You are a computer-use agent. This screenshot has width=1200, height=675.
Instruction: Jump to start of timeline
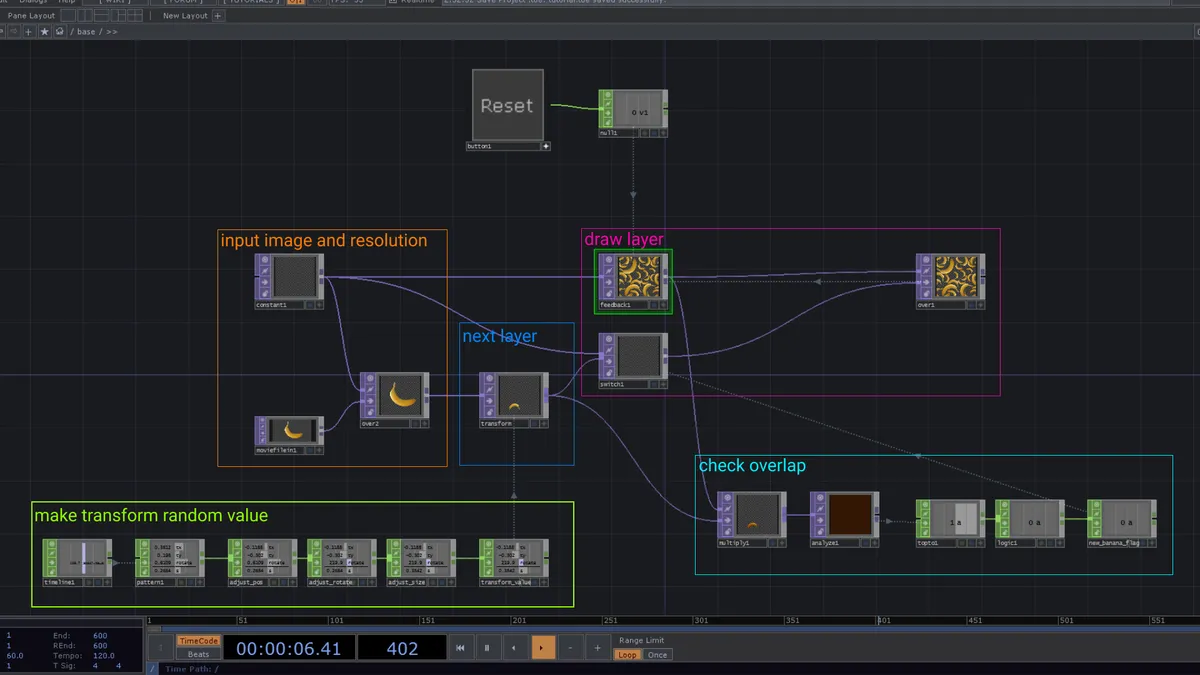[460, 648]
